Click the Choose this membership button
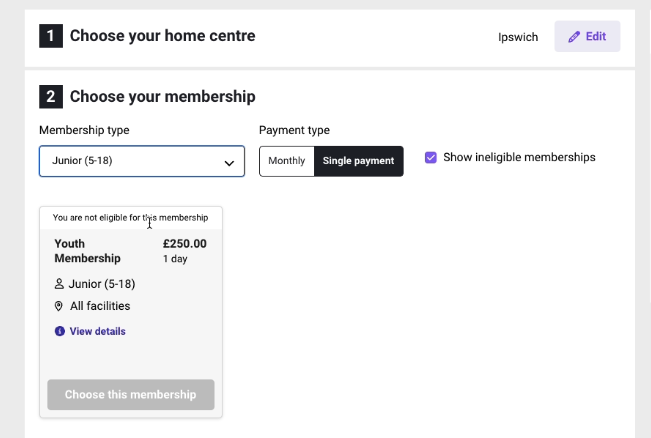Viewport: 651px width, 438px height. [131, 394]
